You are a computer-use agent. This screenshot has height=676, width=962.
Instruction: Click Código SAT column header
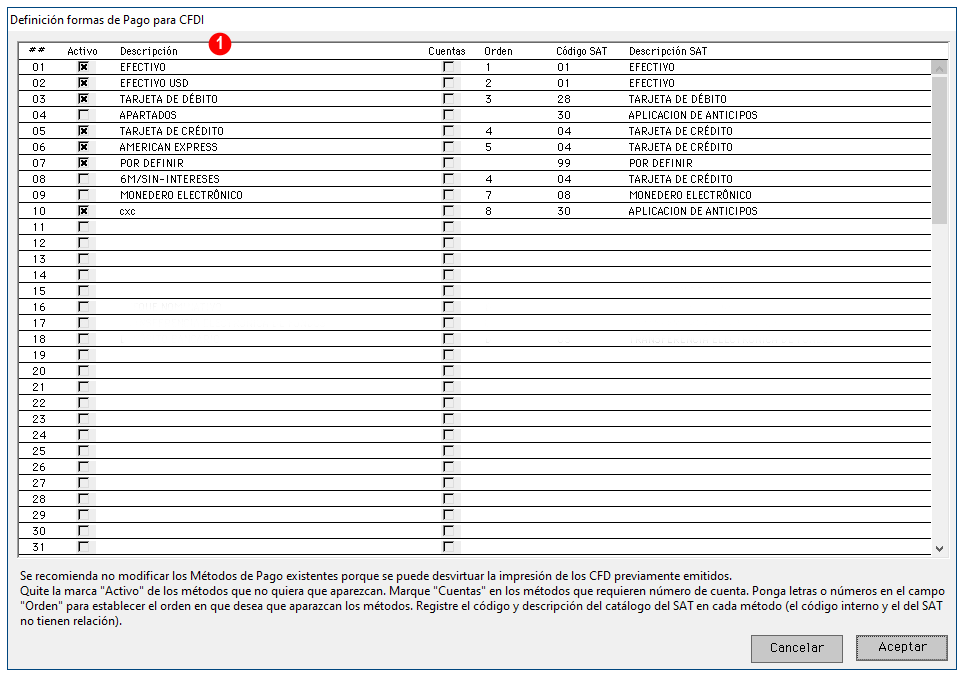point(581,51)
